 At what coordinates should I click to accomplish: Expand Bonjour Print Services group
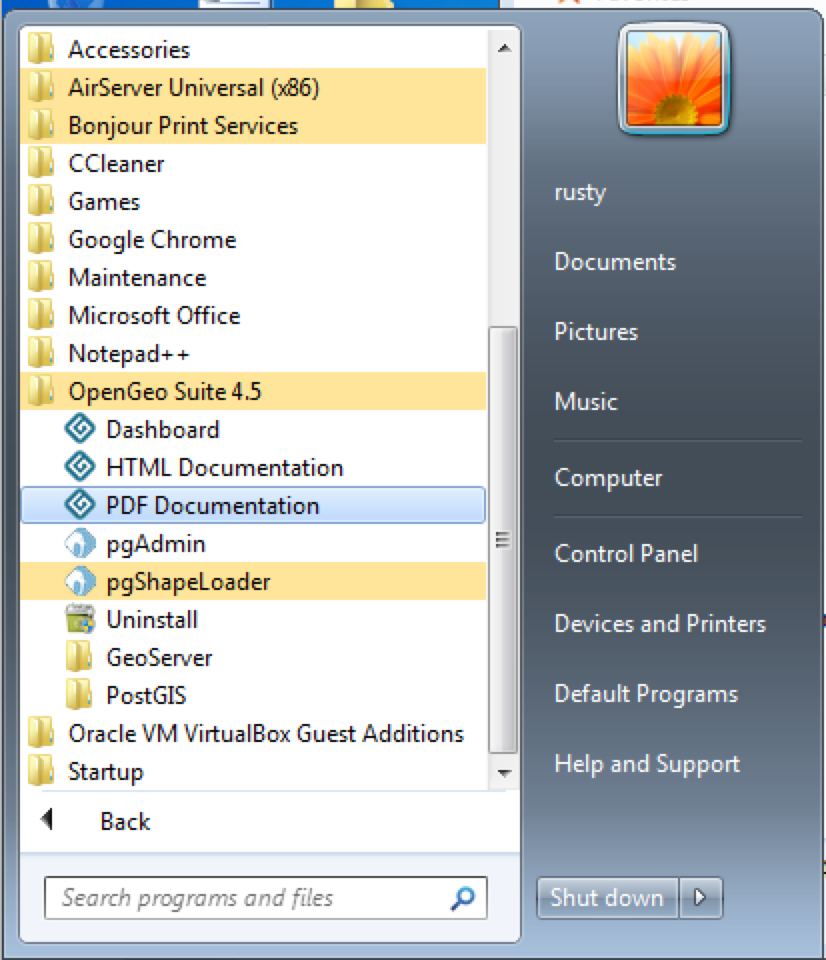[253, 125]
